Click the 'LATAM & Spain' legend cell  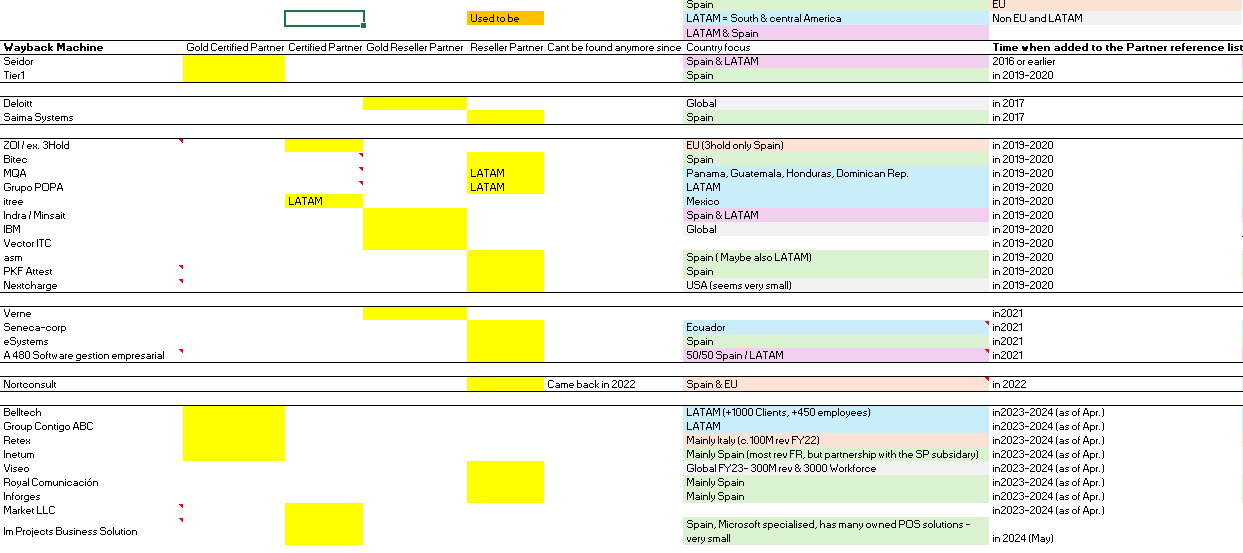pyautogui.click(x=836, y=33)
